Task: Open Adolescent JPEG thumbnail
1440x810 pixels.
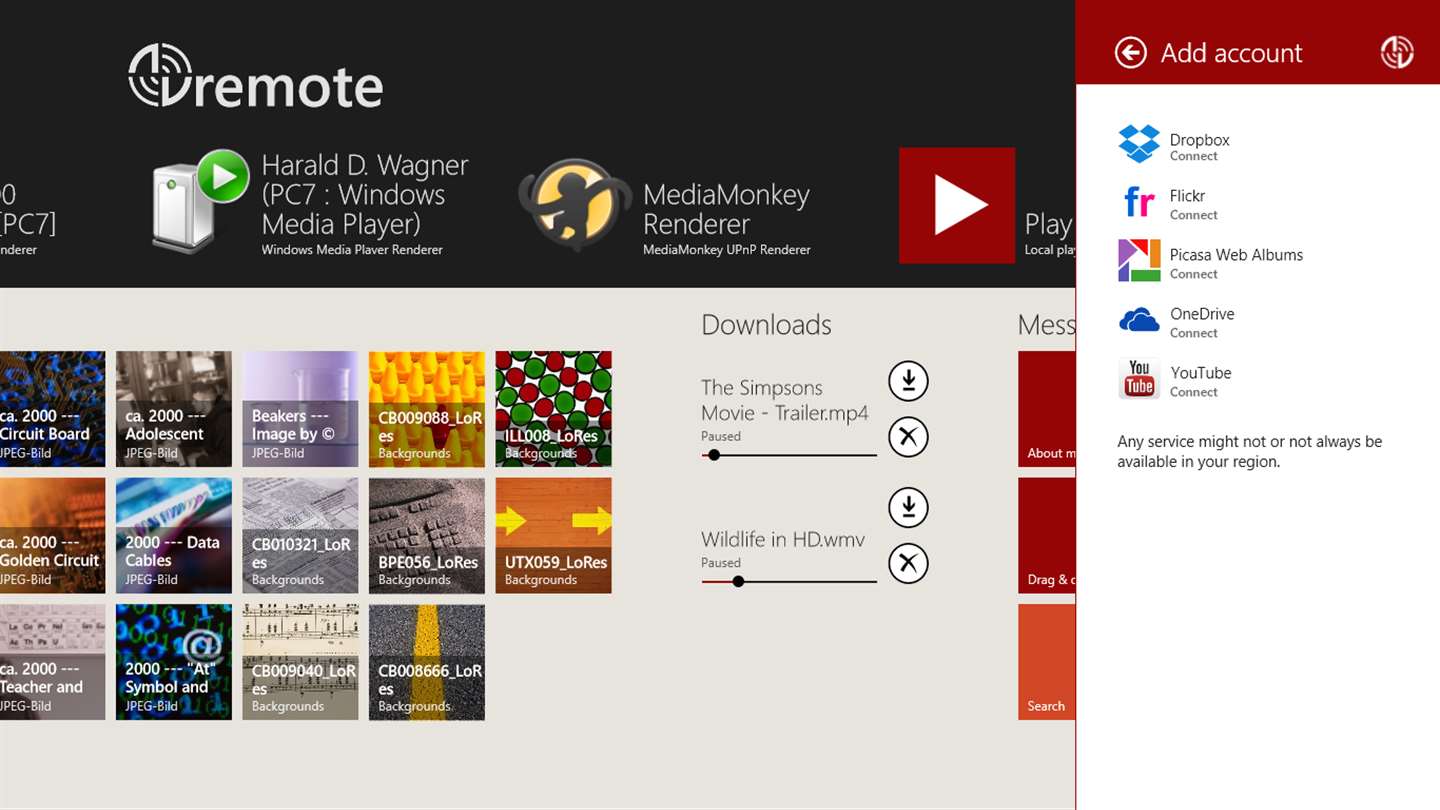Action: (174, 409)
